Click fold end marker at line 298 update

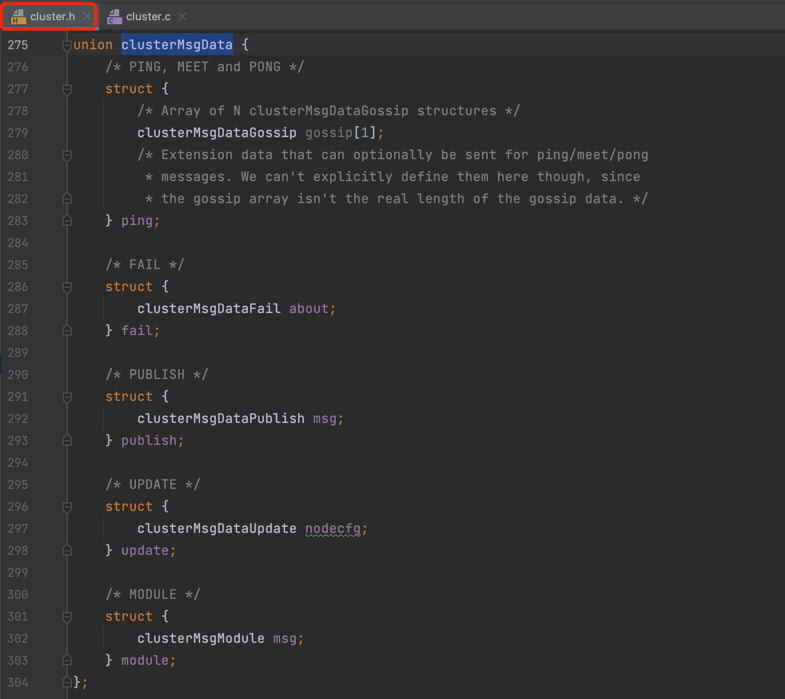(67, 551)
